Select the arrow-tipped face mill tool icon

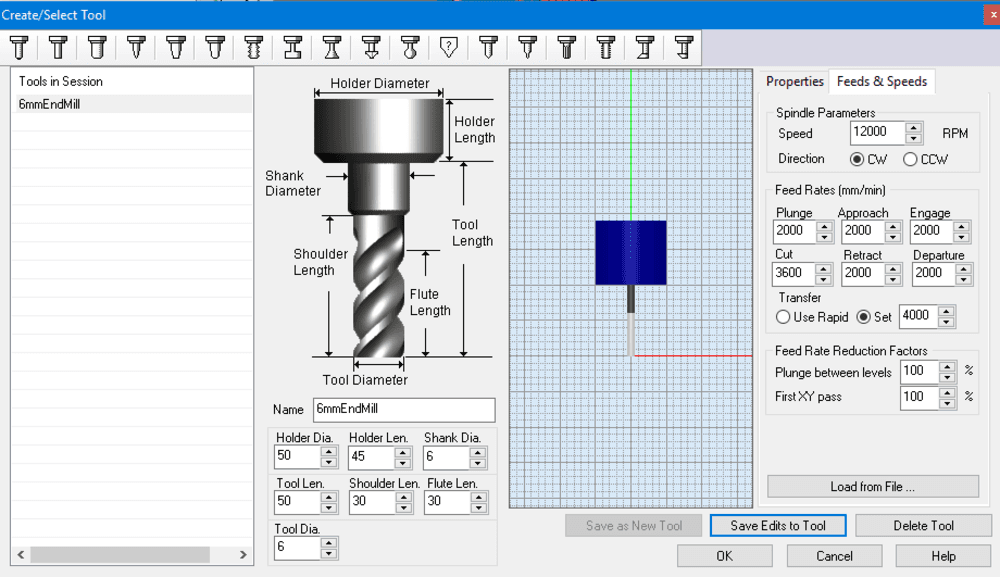point(371,48)
